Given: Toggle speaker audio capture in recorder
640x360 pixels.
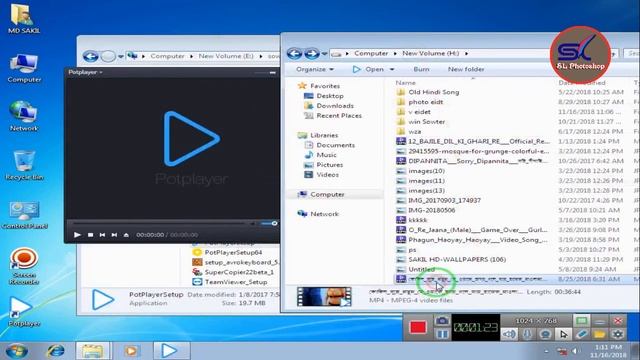Looking at the screenshot, I should pos(509,334).
